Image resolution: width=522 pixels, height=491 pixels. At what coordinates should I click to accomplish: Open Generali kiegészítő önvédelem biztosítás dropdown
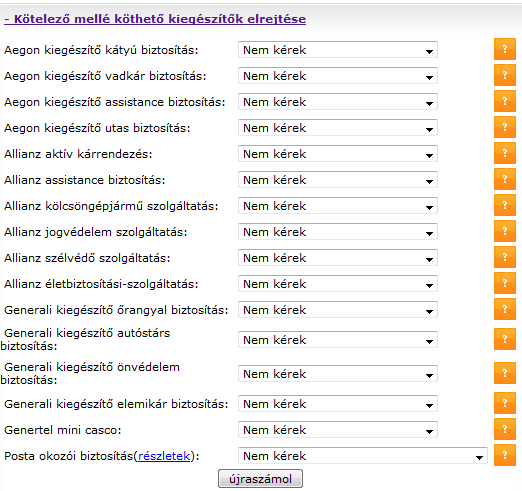[x=338, y=374]
